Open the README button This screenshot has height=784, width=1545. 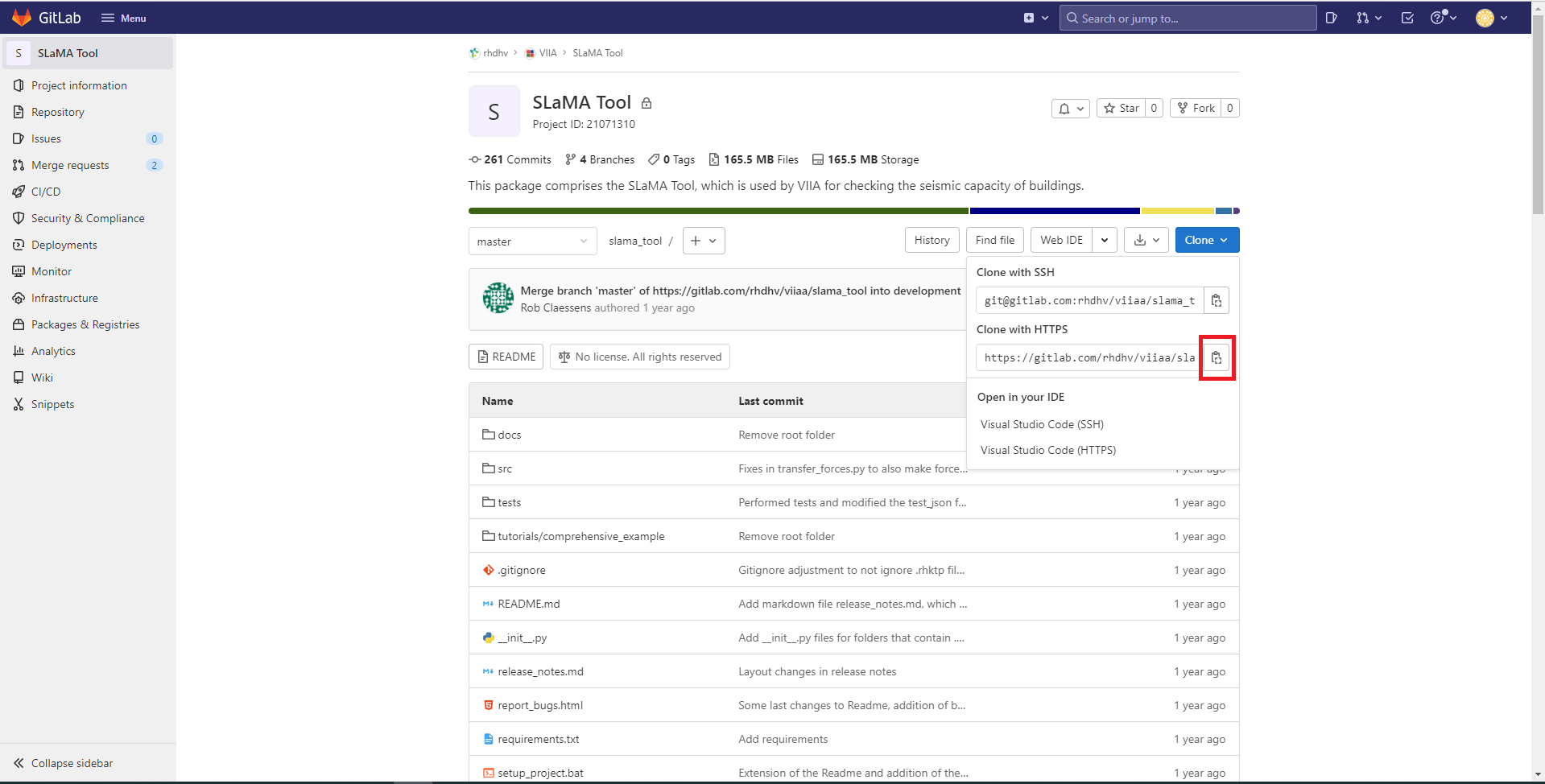[506, 357]
